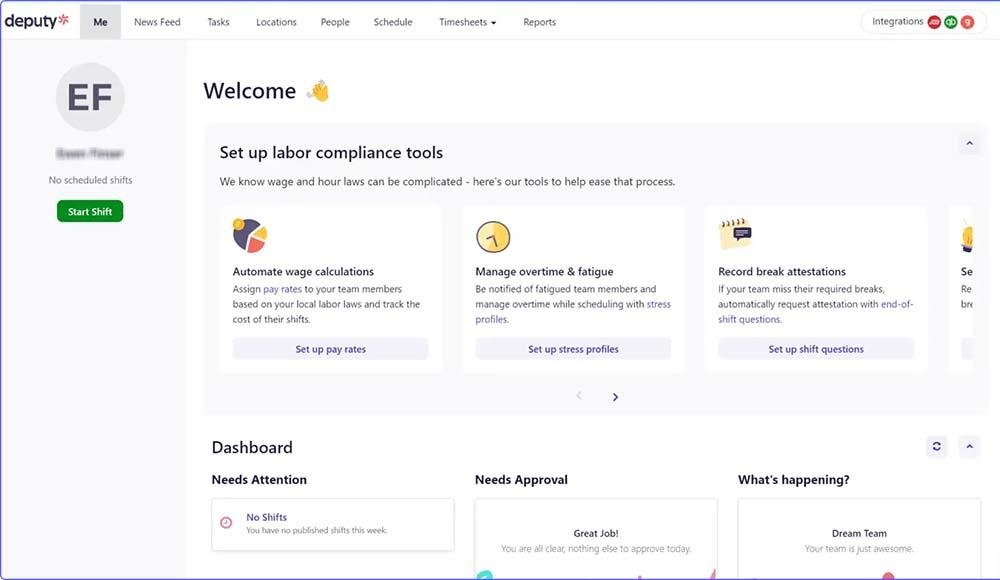Click the green Start Shift button
The height and width of the screenshot is (580, 1000).
90,211
